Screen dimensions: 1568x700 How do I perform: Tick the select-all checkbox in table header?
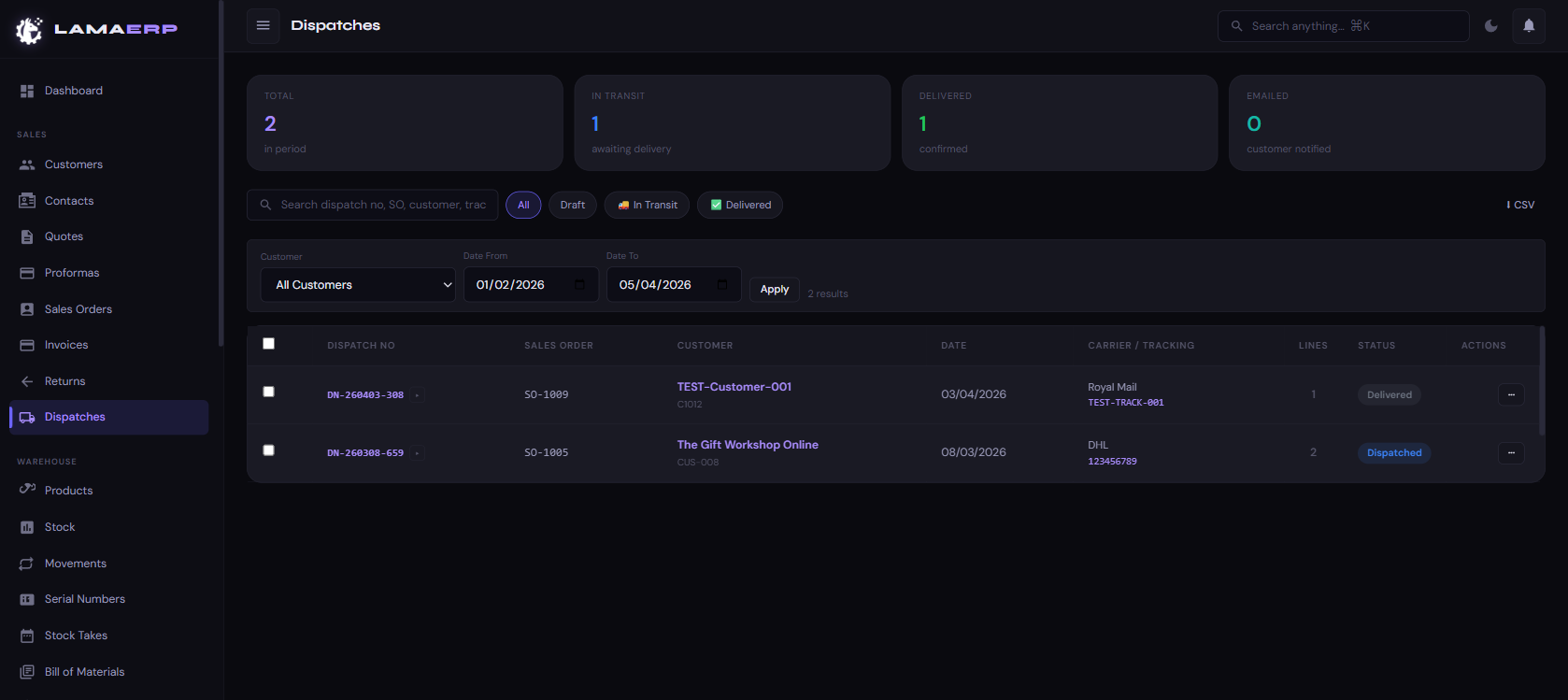click(269, 344)
